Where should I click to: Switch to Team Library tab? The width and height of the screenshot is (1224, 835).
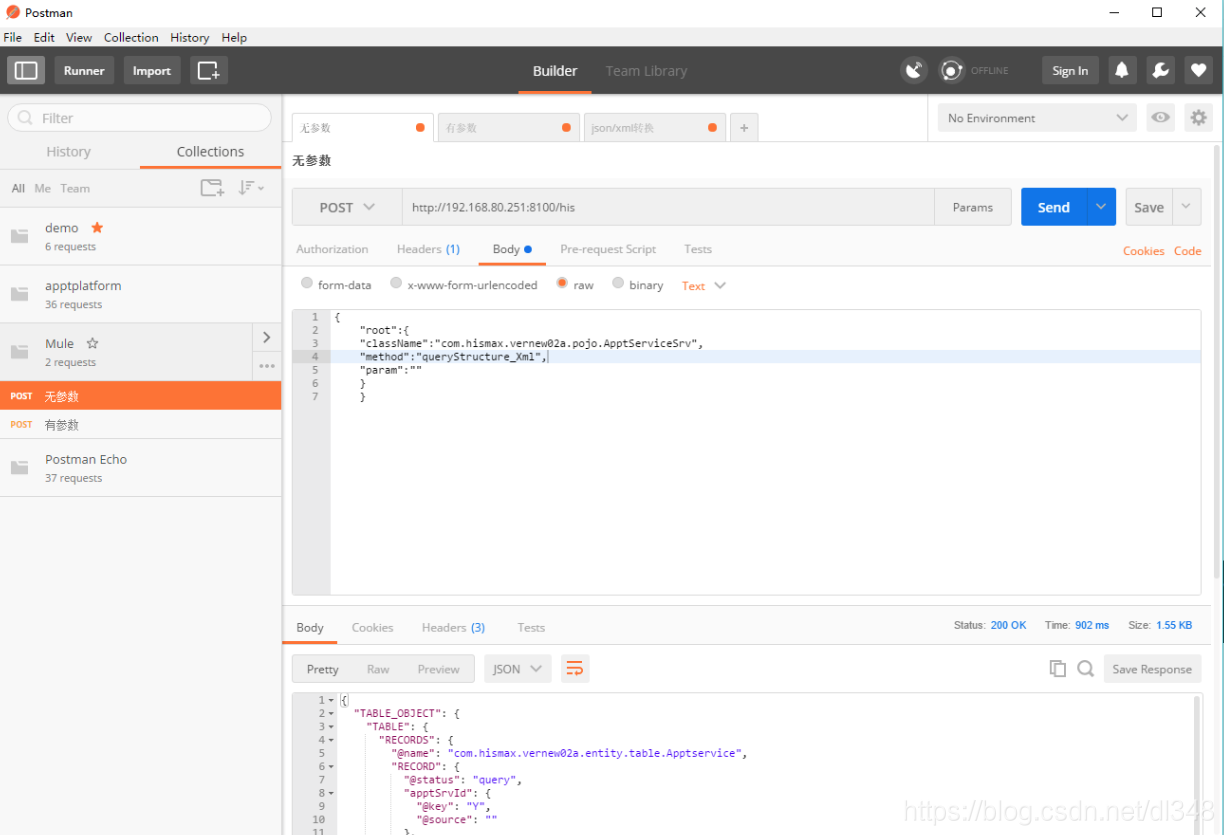click(x=646, y=71)
